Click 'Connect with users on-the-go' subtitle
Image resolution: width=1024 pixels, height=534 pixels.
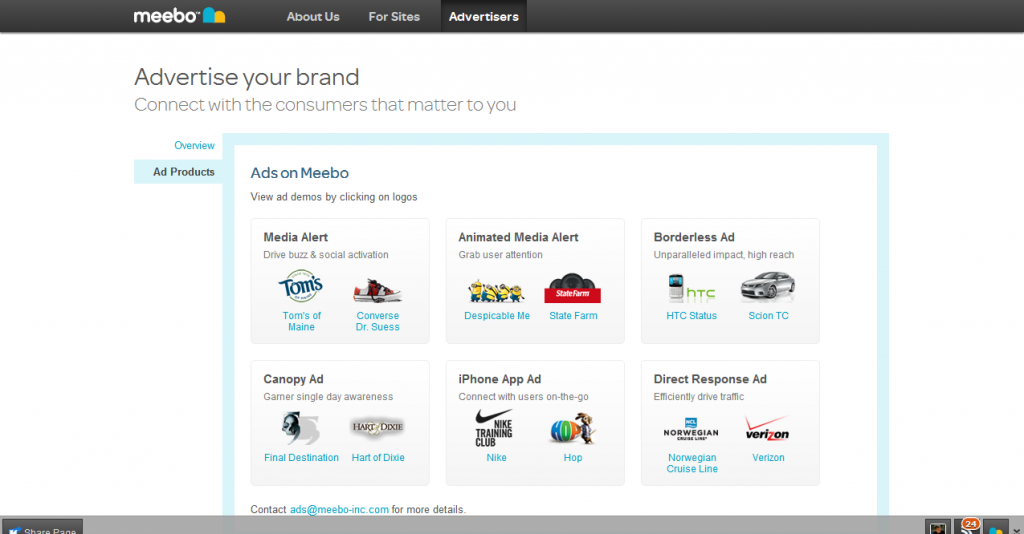pyautogui.click(x=523, y=396)
